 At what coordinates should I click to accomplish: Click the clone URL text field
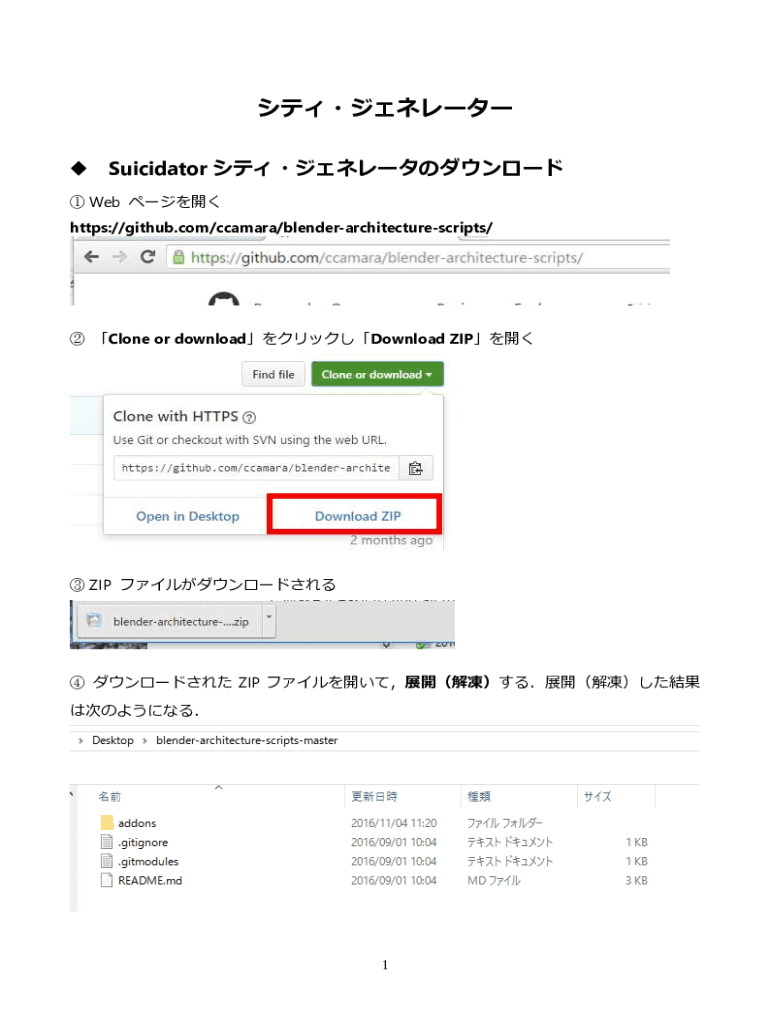(x=256, y=467)
